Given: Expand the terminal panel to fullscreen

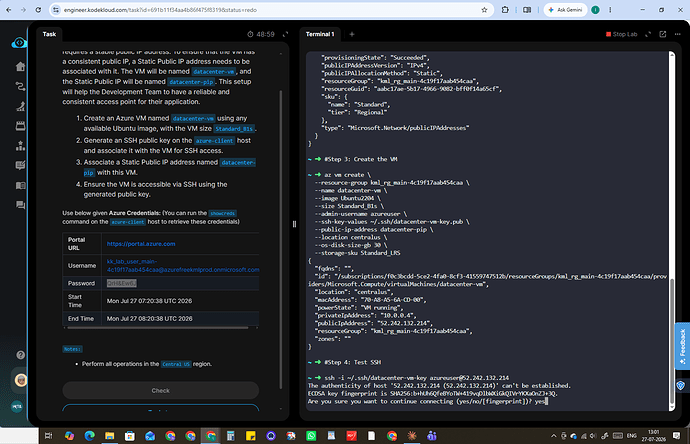Looking at the screenshot, I should pyautogui.click(x=648, y=34).
